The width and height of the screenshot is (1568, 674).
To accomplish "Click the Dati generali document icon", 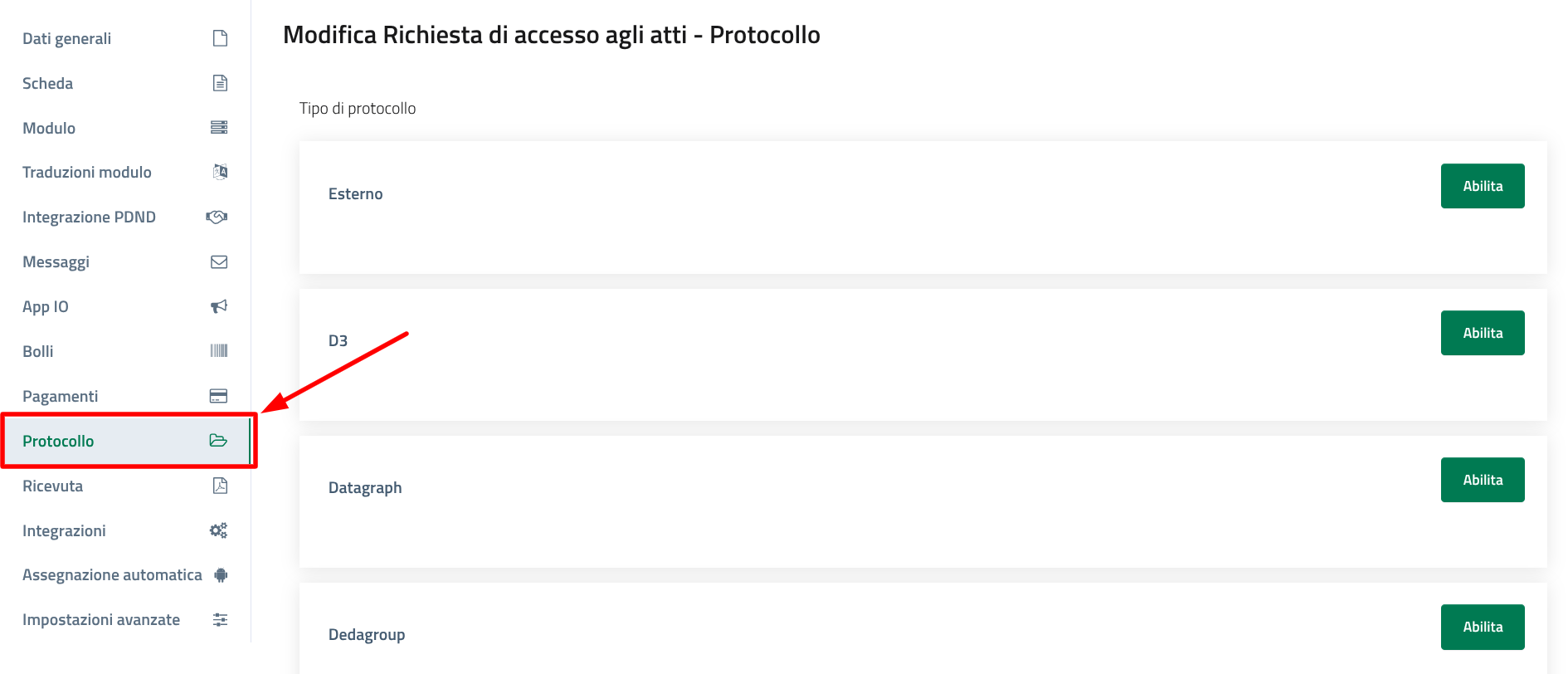I will point(220,38).
